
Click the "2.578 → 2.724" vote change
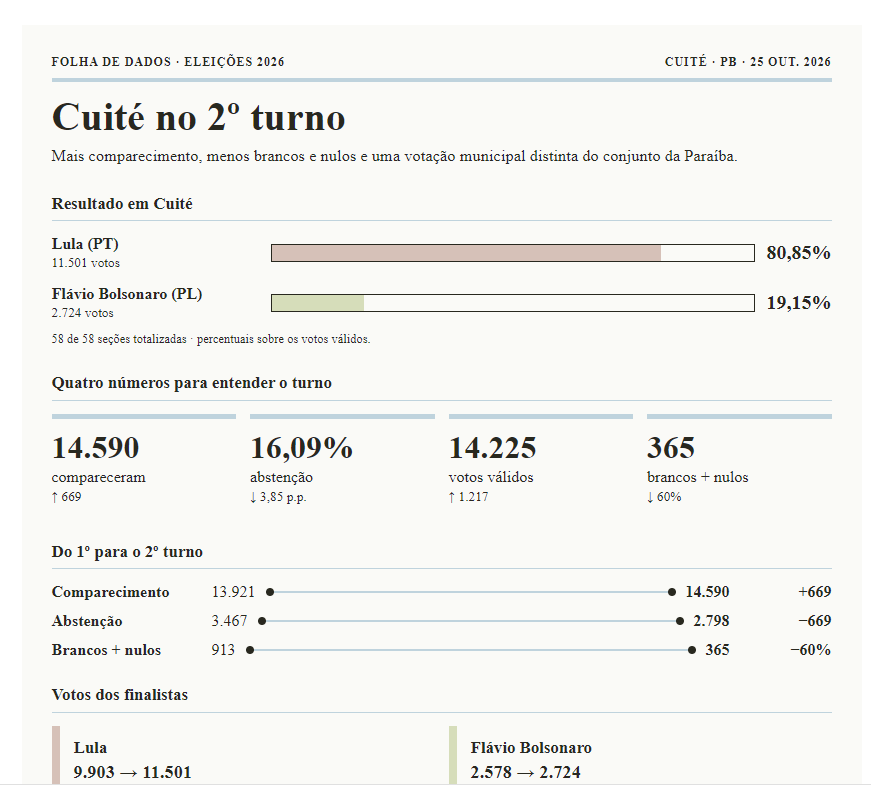(x=525, y=772)
